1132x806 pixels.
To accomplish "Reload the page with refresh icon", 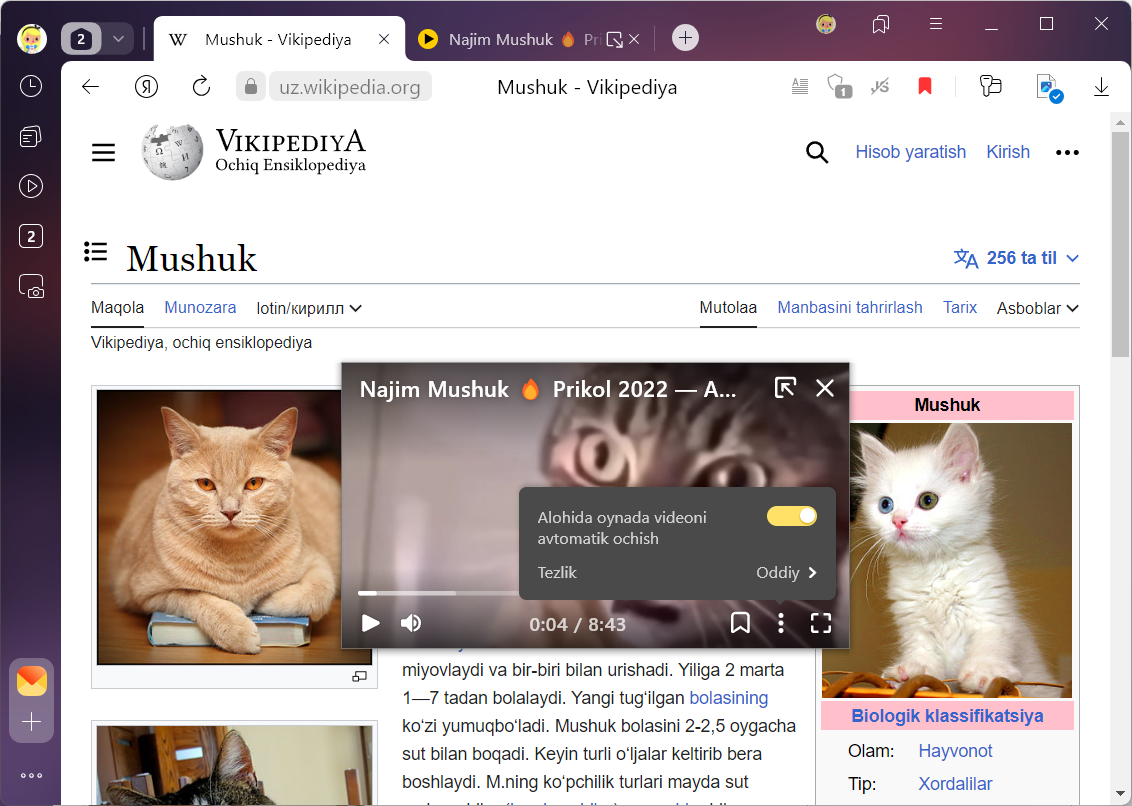I will click(201, 87).
